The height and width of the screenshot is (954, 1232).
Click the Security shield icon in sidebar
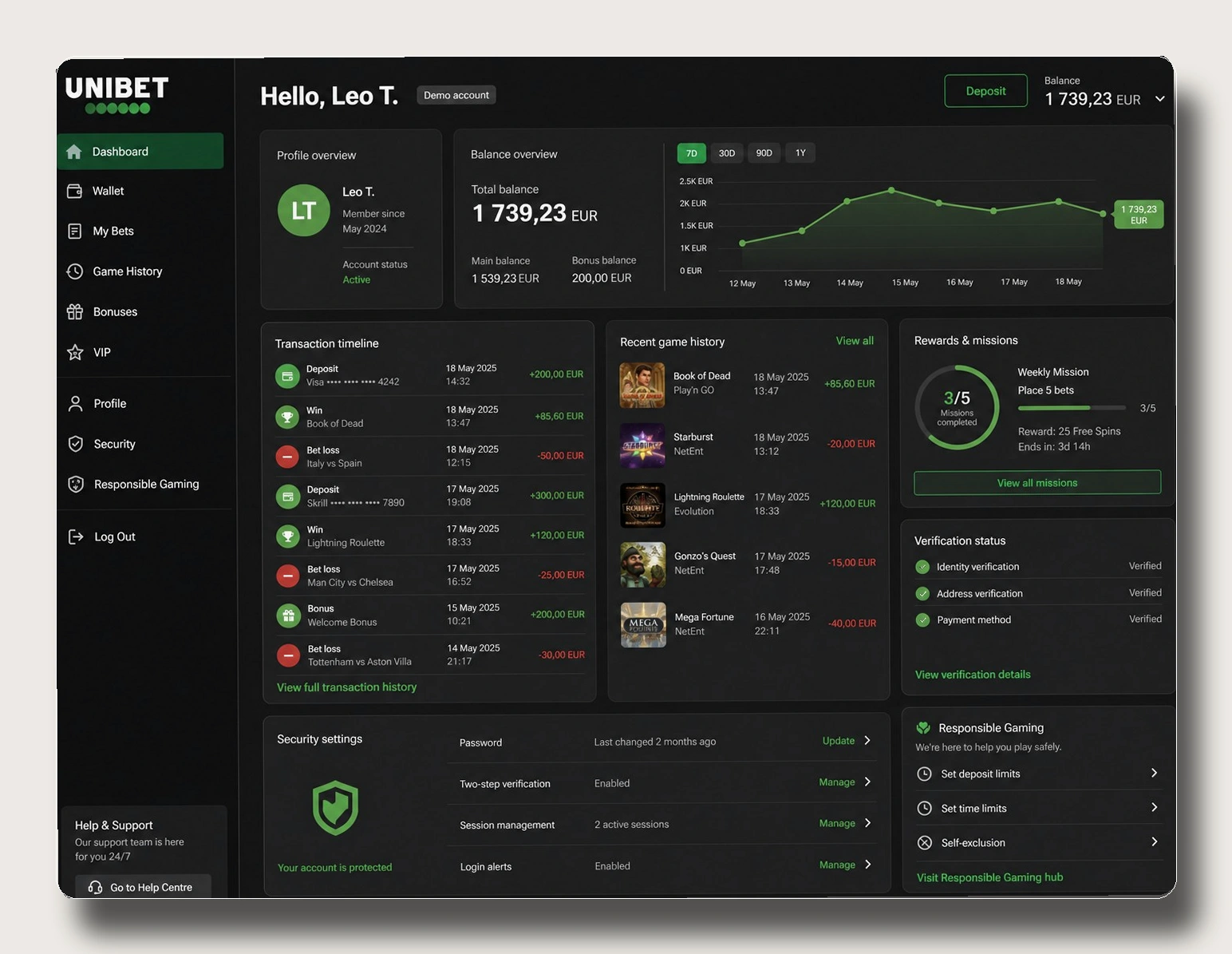(76, 444)
